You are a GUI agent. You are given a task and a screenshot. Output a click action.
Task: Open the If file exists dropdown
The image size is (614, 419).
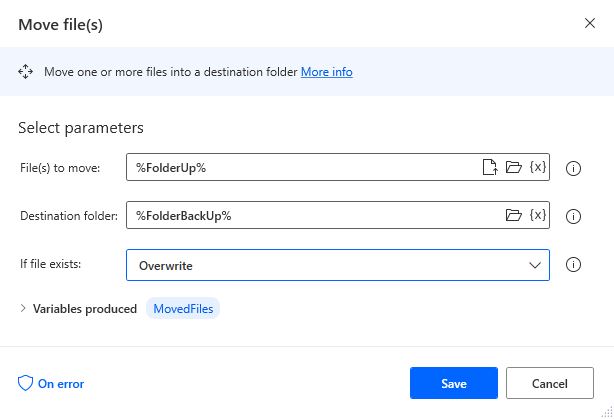[338, 265]
